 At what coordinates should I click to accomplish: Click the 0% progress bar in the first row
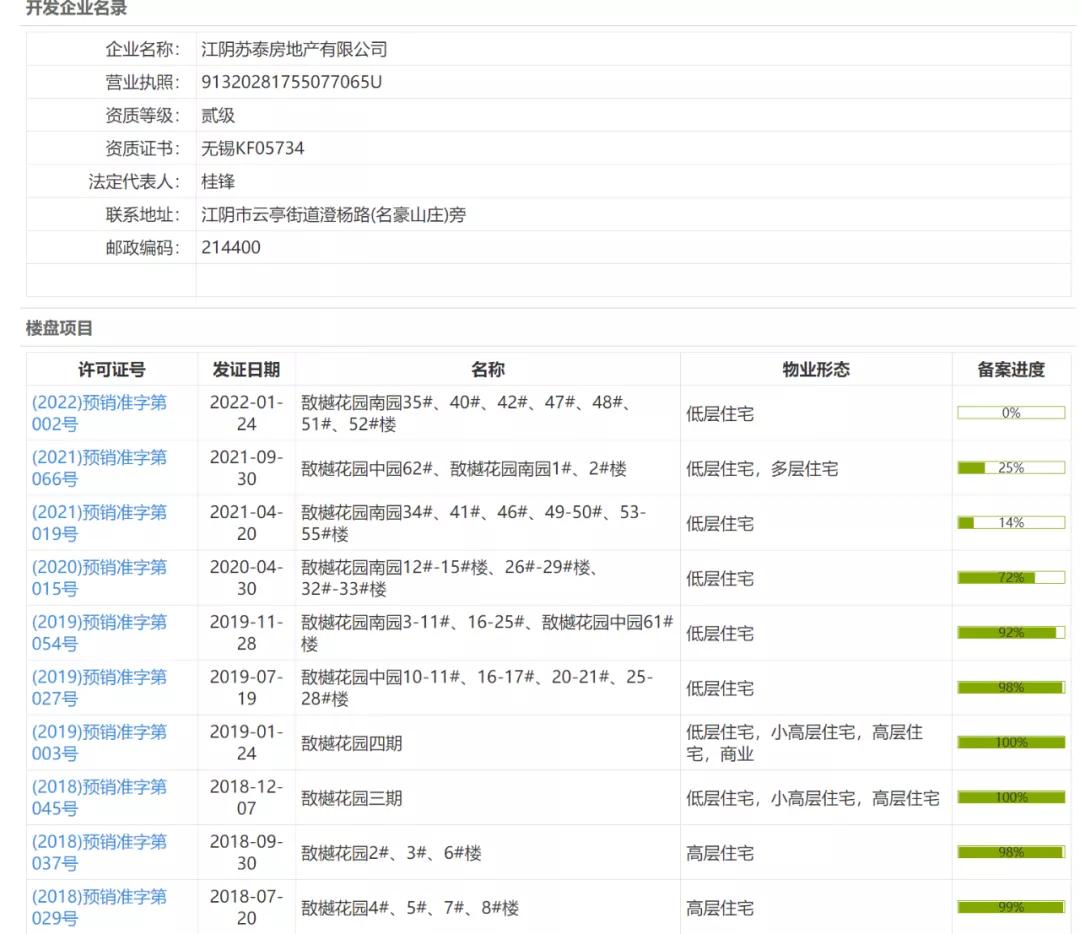coord(1011,411)
